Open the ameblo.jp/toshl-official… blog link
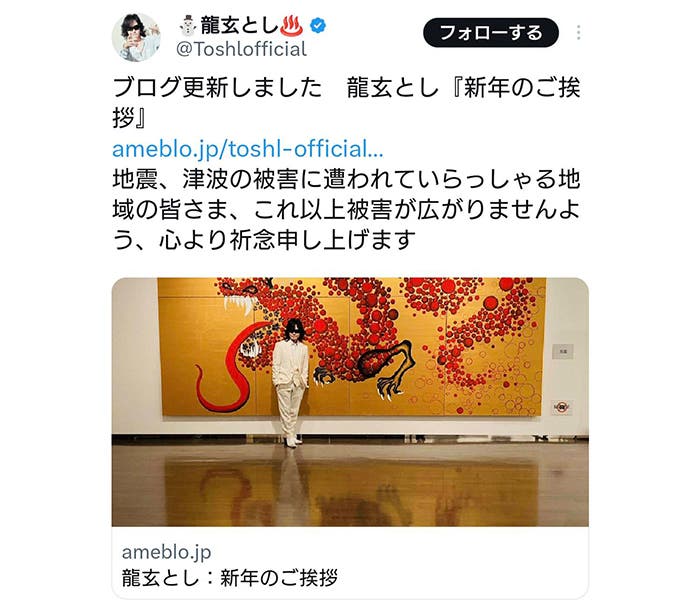 248,149
